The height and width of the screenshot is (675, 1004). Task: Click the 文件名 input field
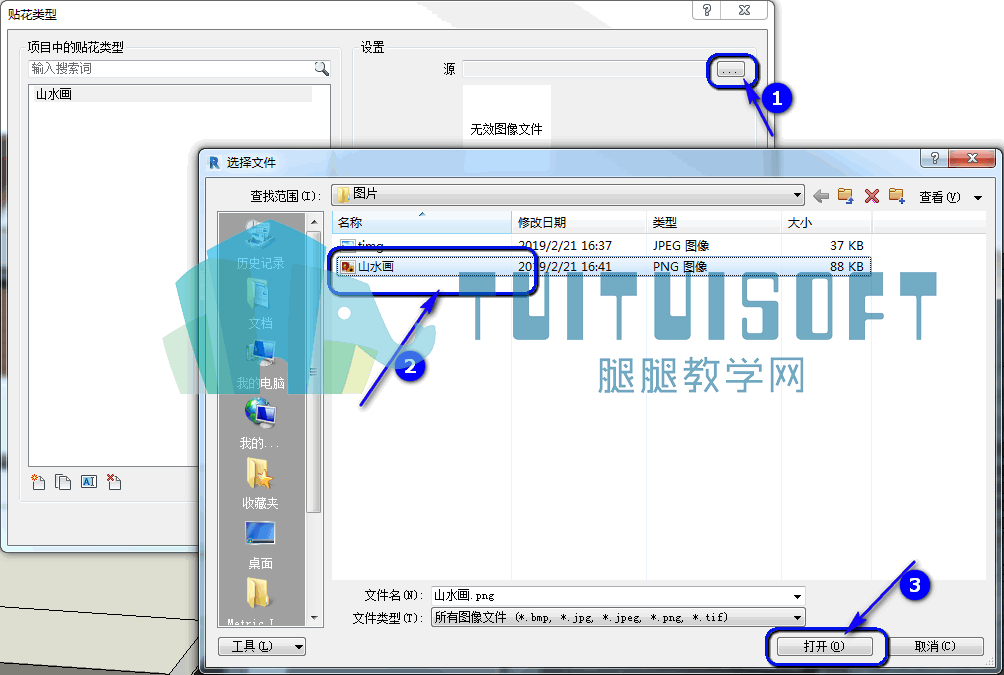click(x=611, y=596)
